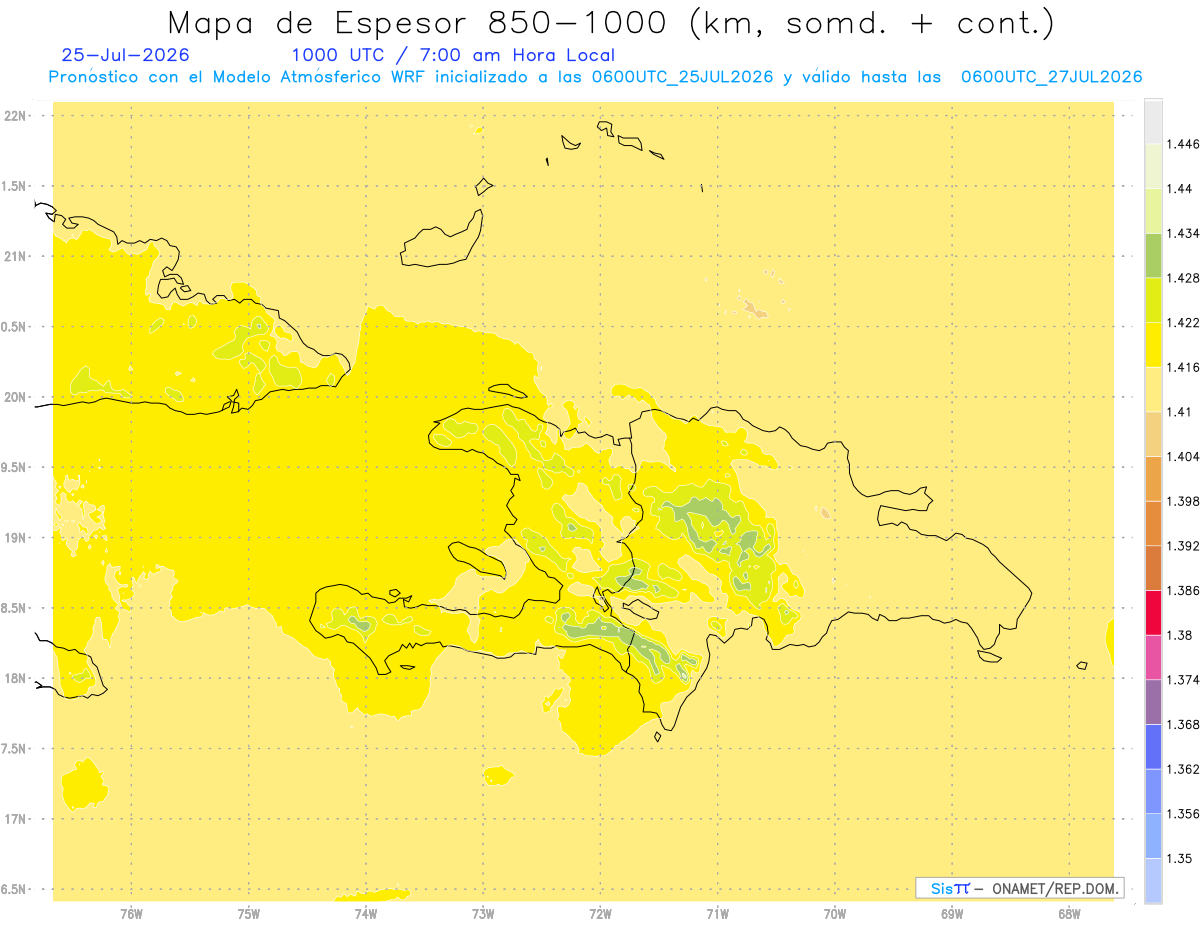Screen dimensions: 1200x927
Task: Click the "71W" longitude label
Action: click(x=717, y=912)
